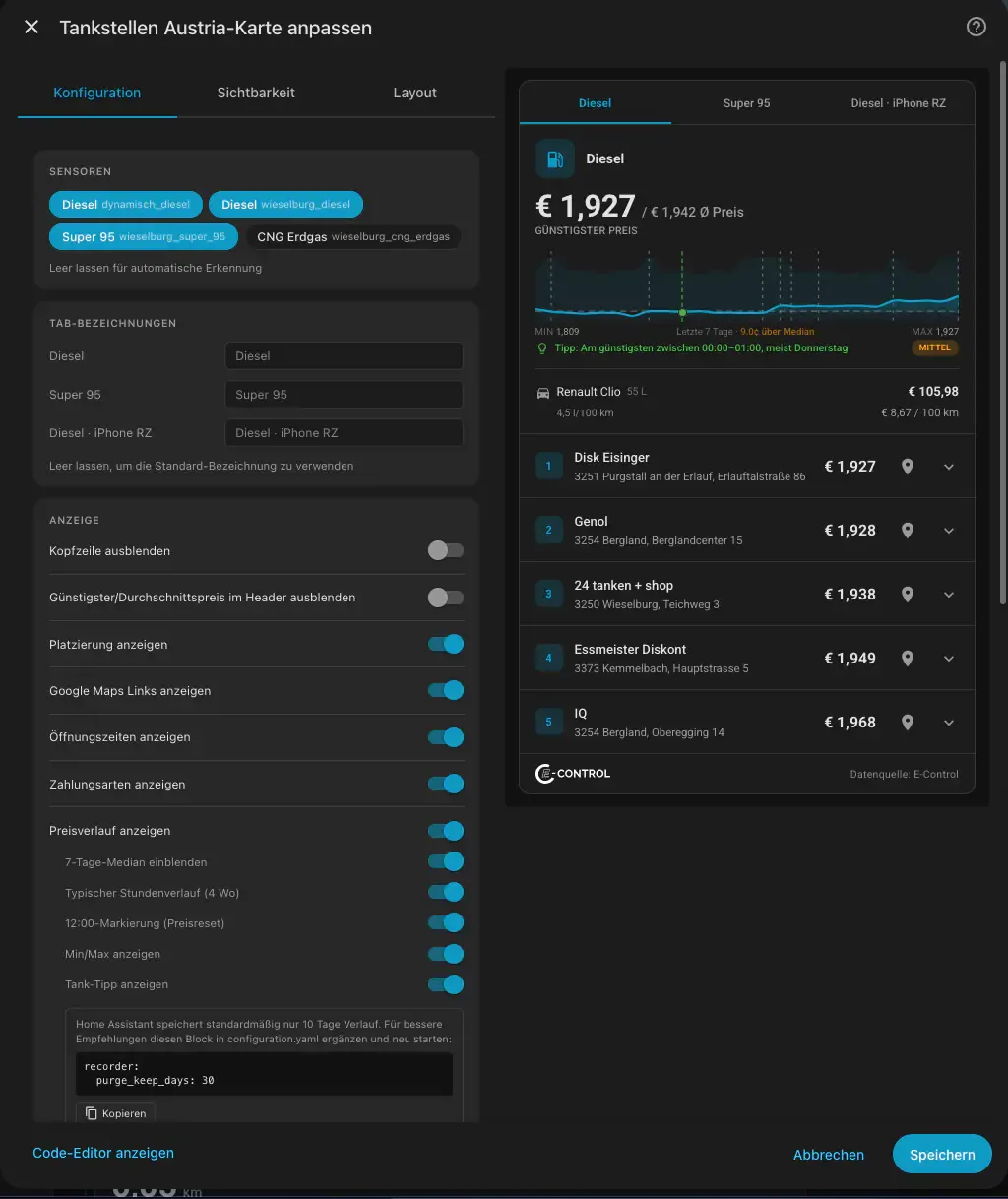Expand Essmeister Diskont station details
This screenshot has height=1199, width=1008.
click(x=949, y=659)
